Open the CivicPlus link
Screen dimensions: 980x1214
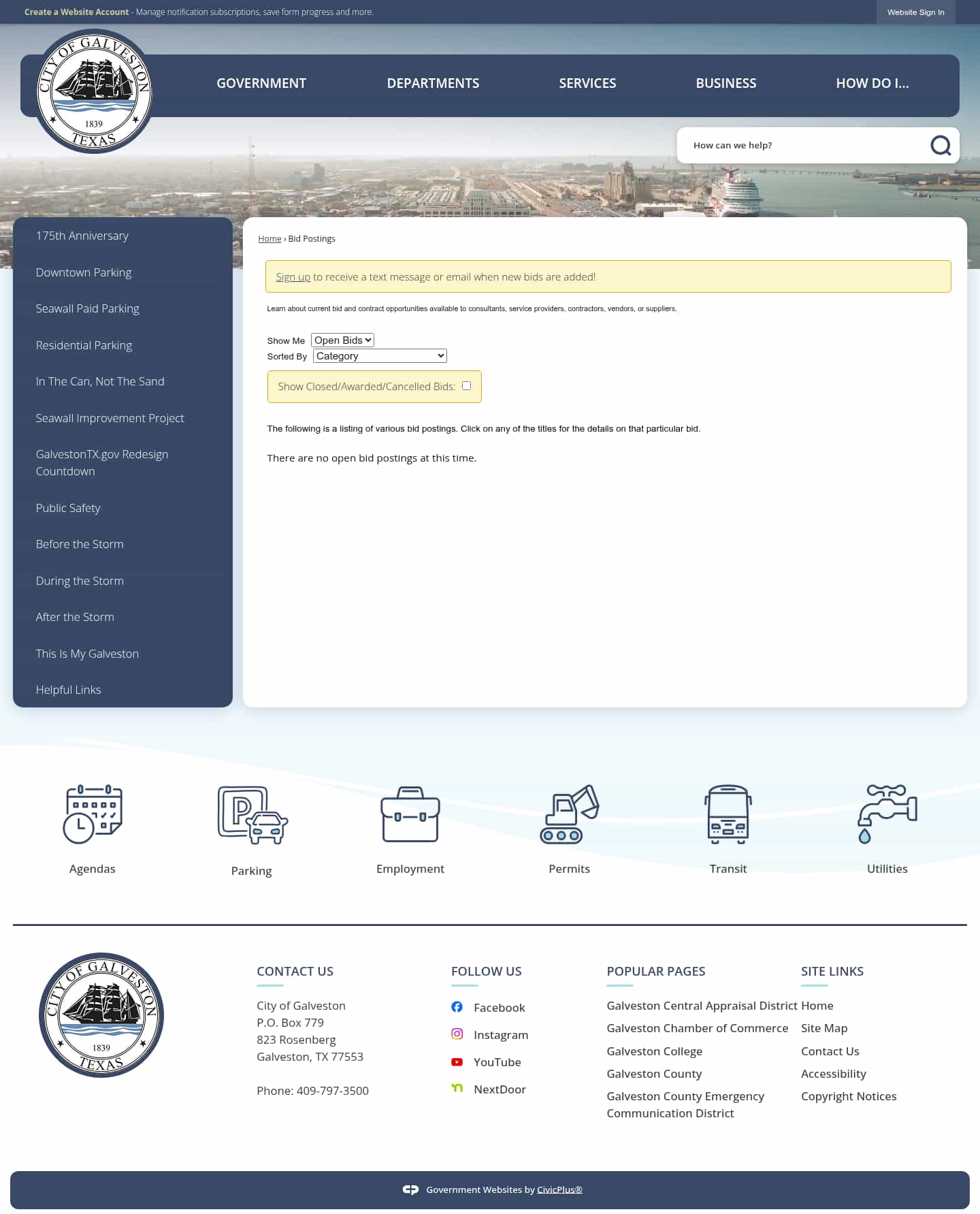559,1189
